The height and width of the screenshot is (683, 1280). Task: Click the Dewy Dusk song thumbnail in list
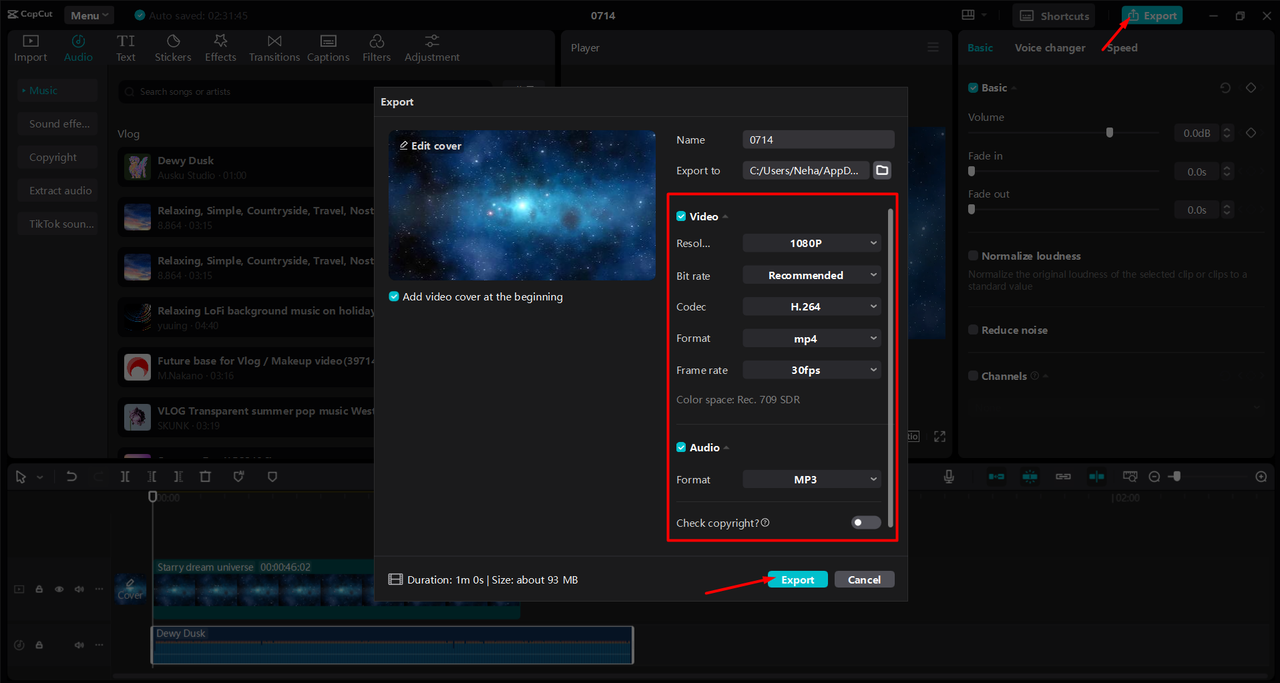137,167
